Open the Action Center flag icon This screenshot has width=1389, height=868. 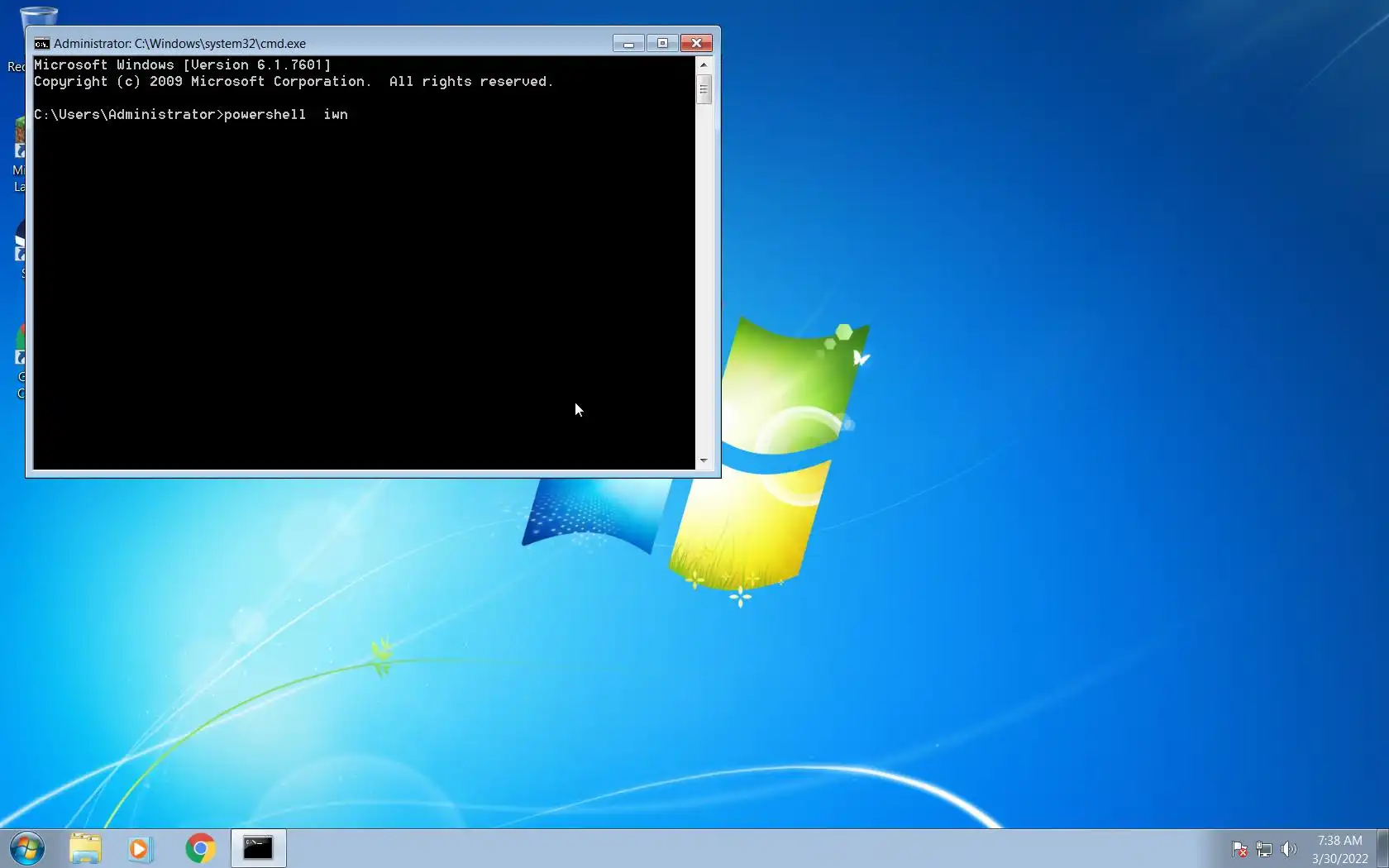pyautogui.click(x=1239, y=849)
